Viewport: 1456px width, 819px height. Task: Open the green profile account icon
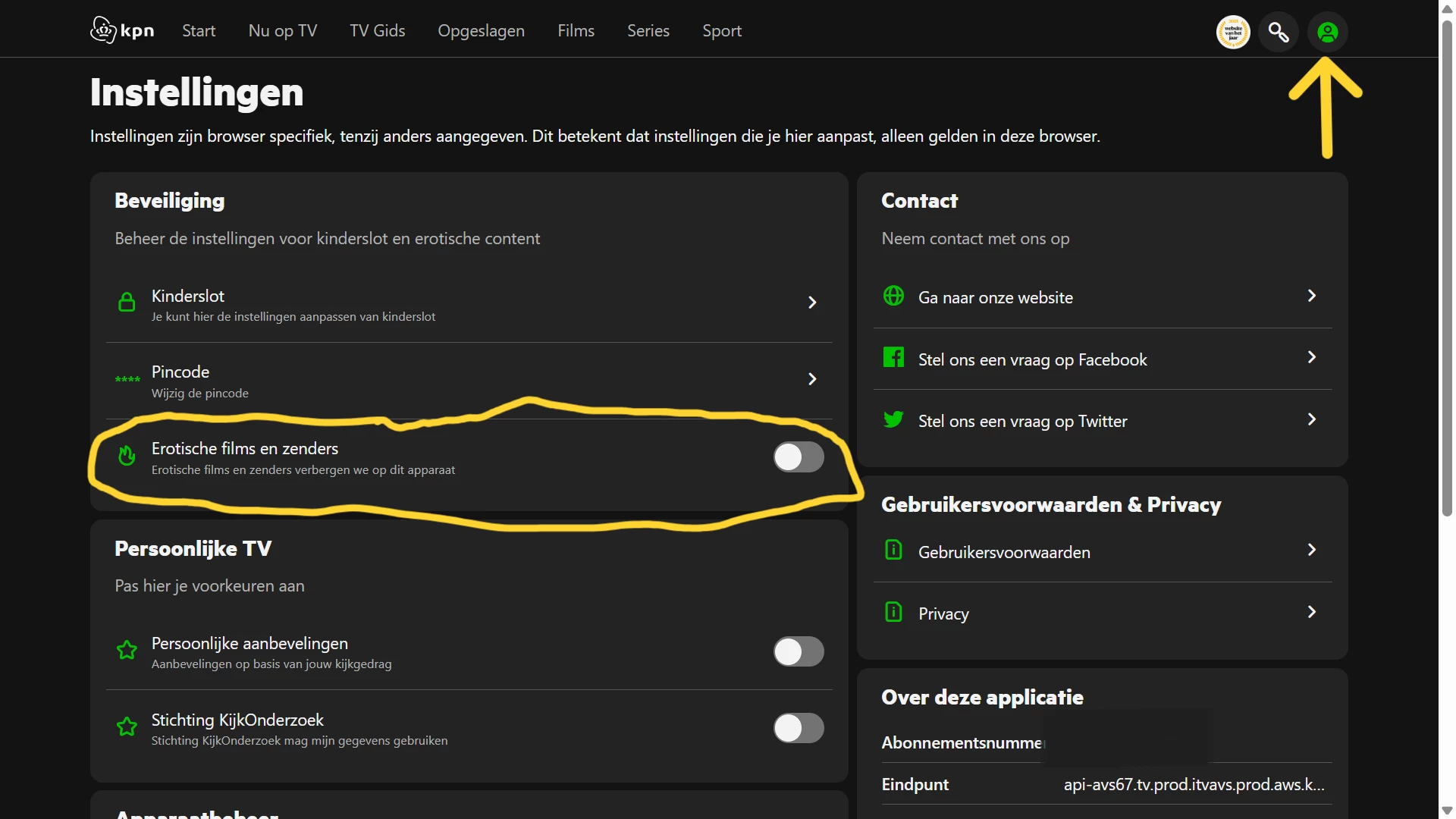(x=1327, y=33)
